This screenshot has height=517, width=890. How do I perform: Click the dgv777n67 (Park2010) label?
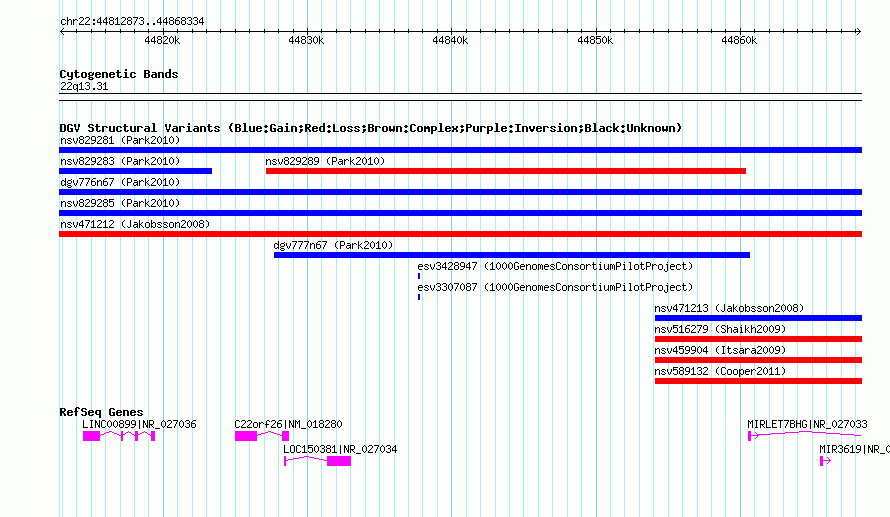[333, 245]
